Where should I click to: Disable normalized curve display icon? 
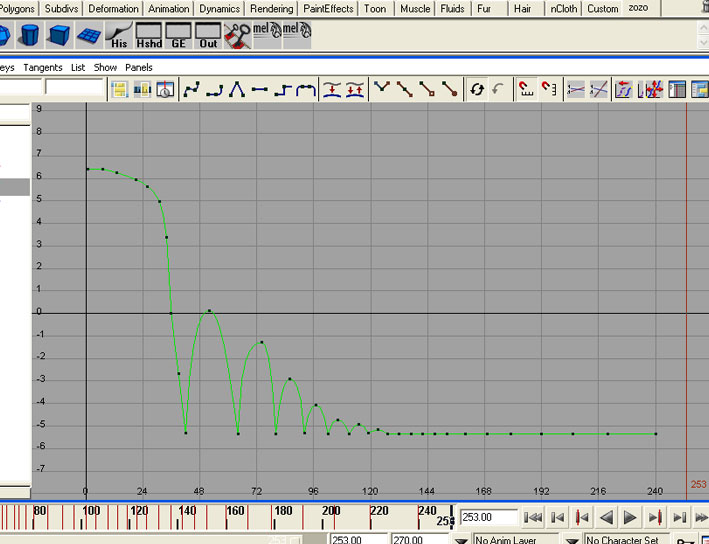(598, 90)
